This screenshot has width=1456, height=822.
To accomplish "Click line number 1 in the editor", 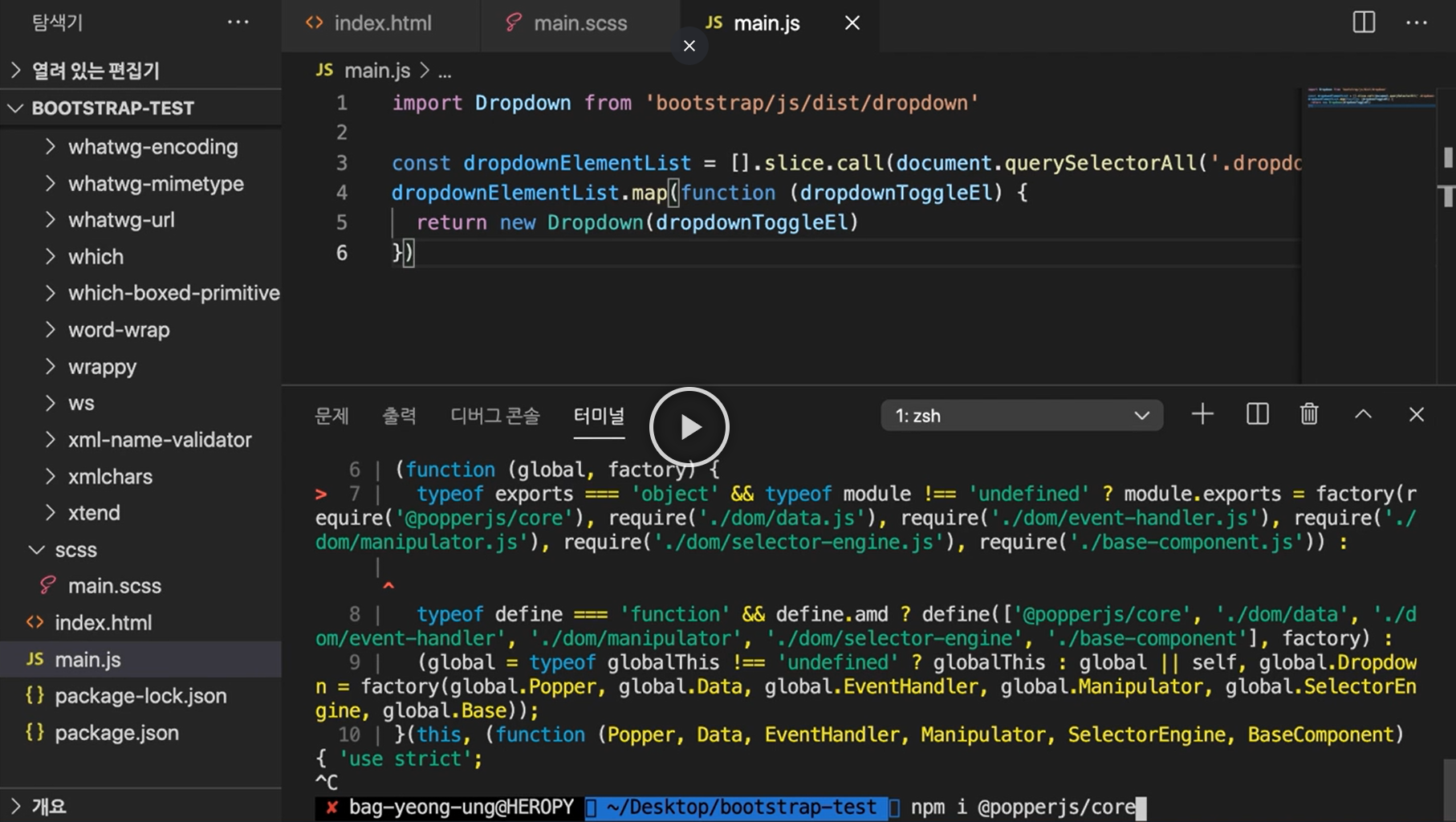I will (342, 103).
